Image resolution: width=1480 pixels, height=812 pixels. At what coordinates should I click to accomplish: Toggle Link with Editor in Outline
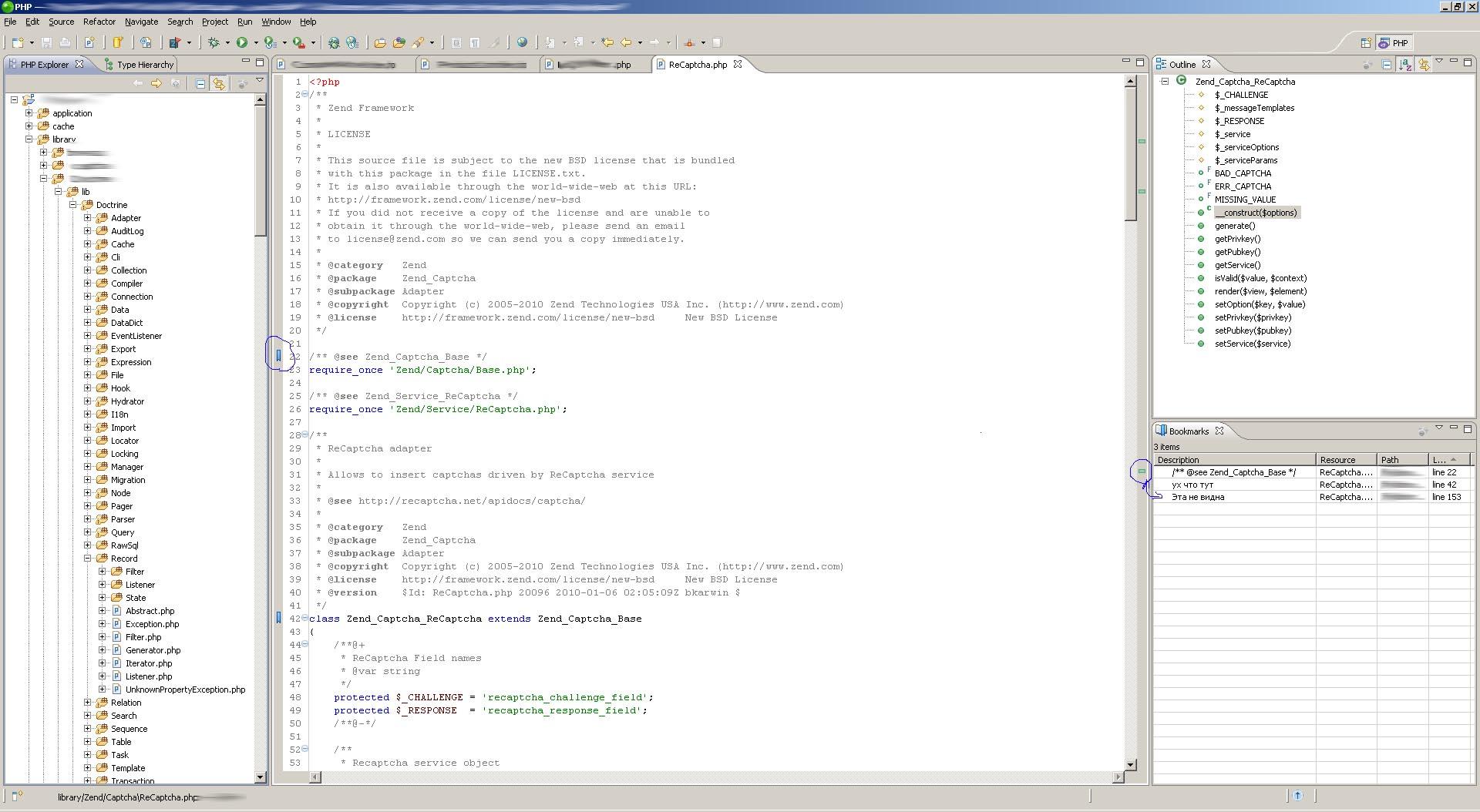(1424, 65)
